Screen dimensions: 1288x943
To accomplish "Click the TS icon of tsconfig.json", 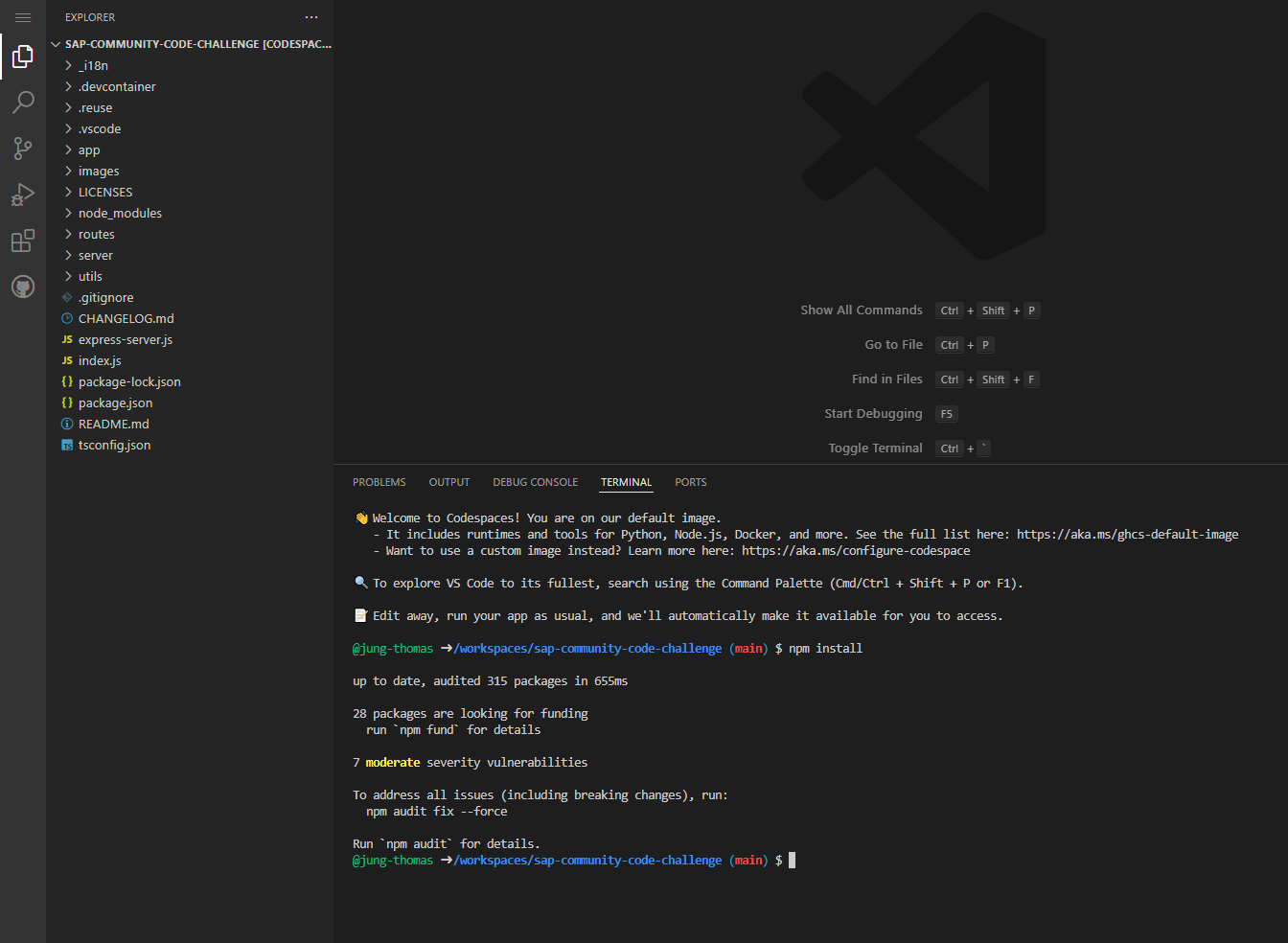I will tap(67, 445).
